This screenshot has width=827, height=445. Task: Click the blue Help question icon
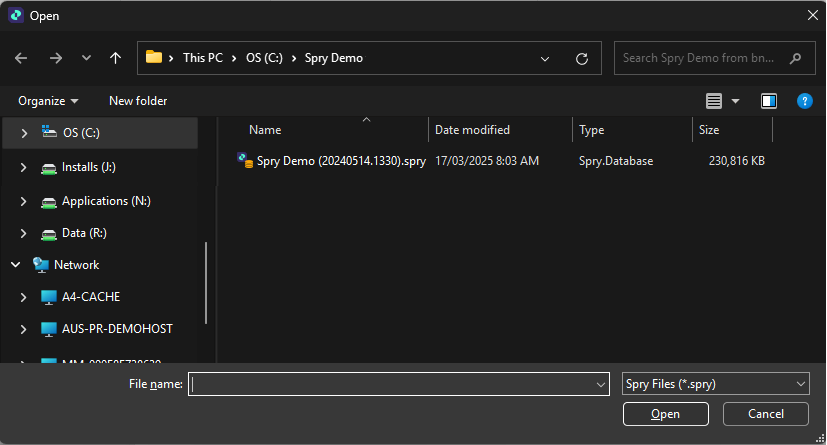tap(804, 101)
